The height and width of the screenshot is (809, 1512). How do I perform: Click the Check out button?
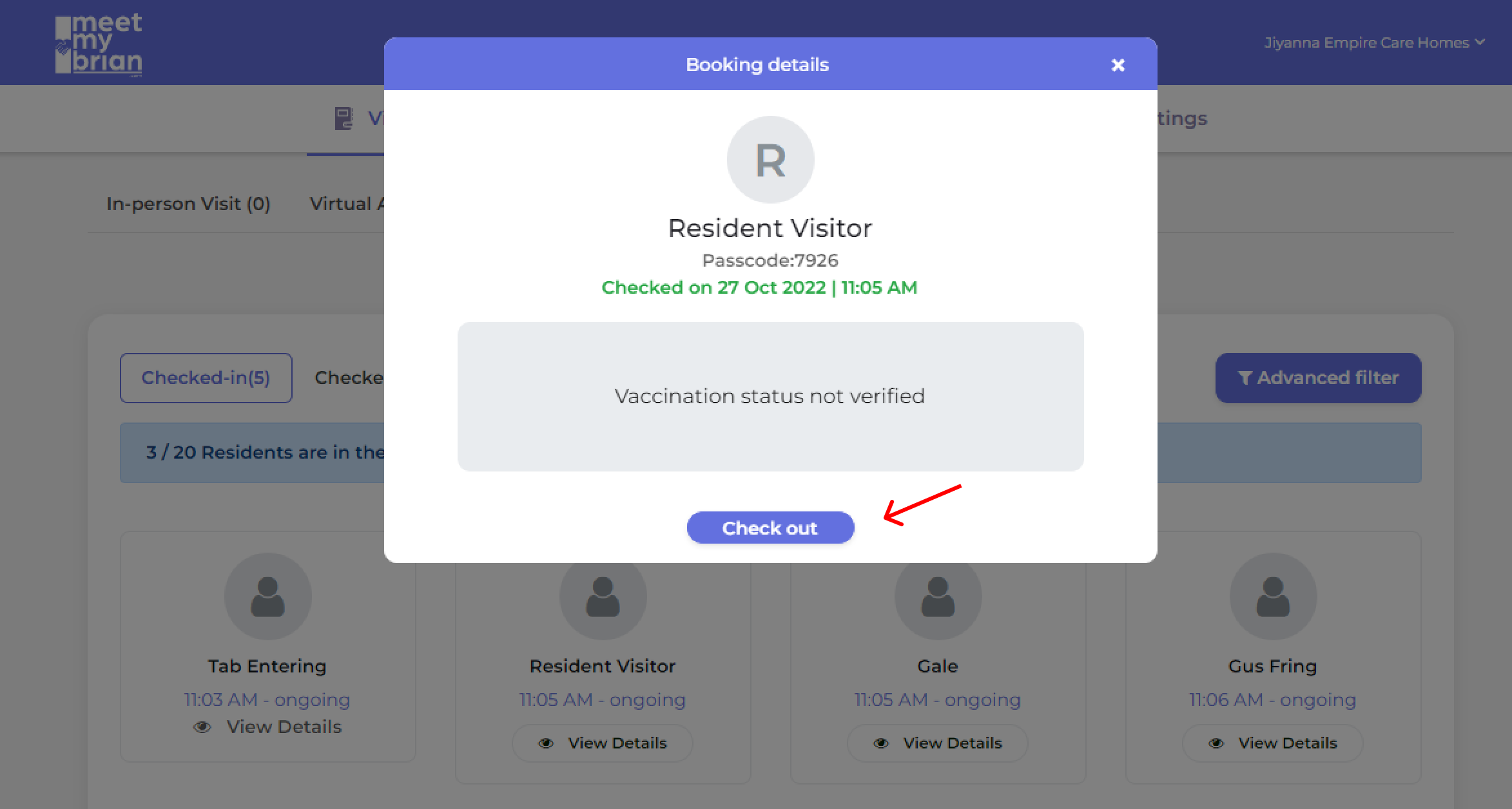click(770, 528)
